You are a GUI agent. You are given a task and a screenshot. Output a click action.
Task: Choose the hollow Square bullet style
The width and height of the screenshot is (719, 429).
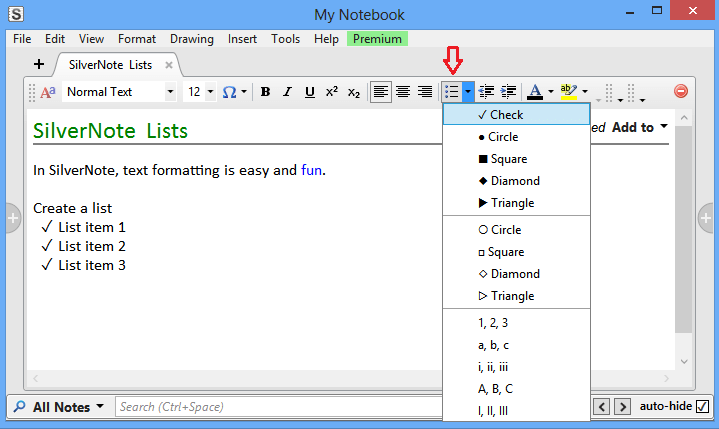pyautogui.click(x=516, y=252)
